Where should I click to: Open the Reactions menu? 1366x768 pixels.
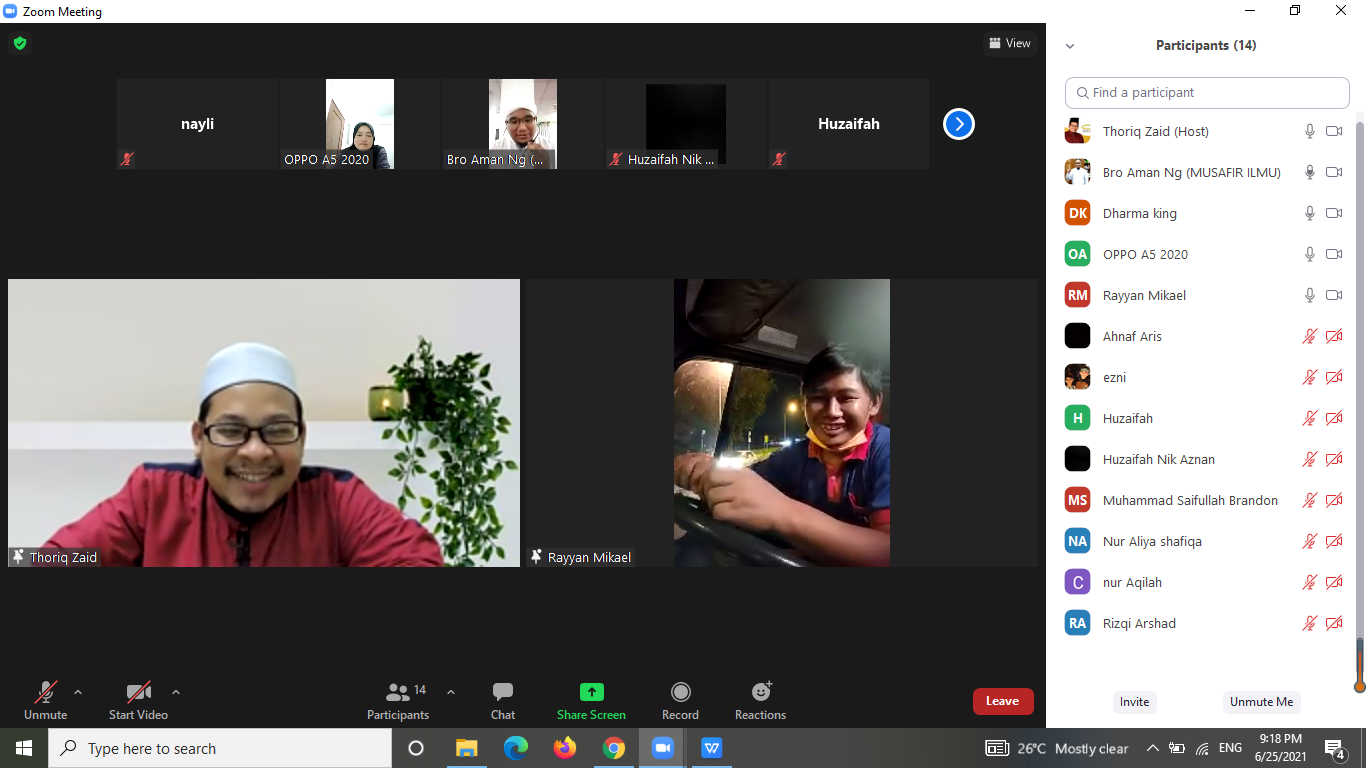coord(761,692)
